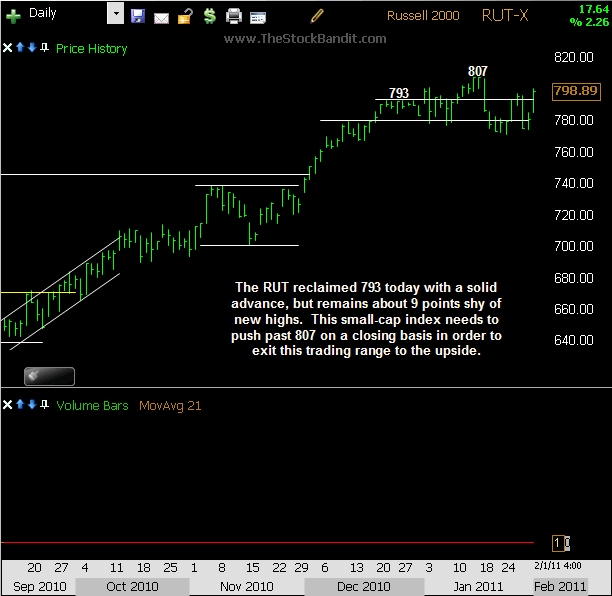Close the Price History pane with X

click(7, 48)
